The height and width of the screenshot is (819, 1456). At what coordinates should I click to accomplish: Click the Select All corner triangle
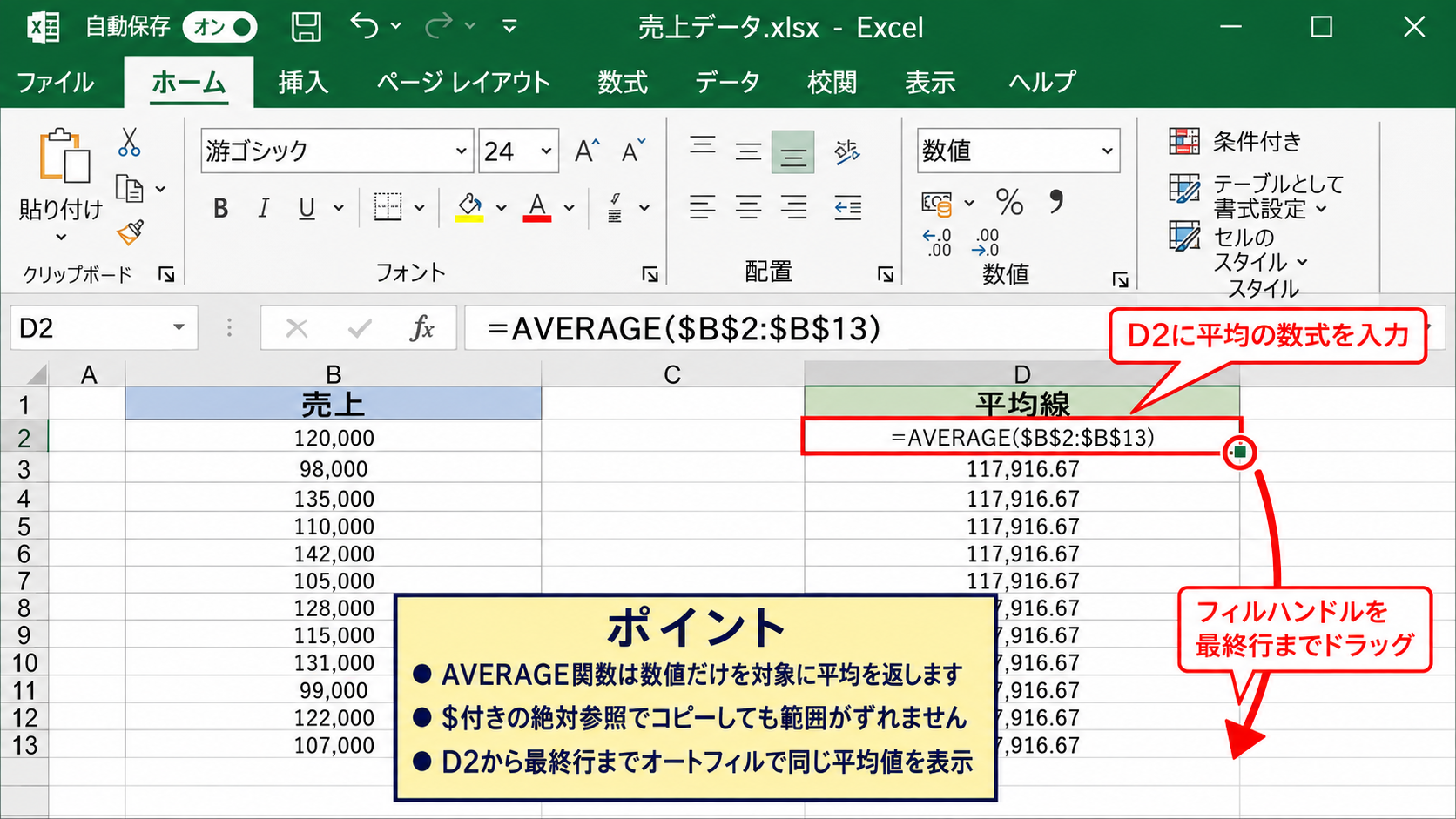[x=35, y=375]
